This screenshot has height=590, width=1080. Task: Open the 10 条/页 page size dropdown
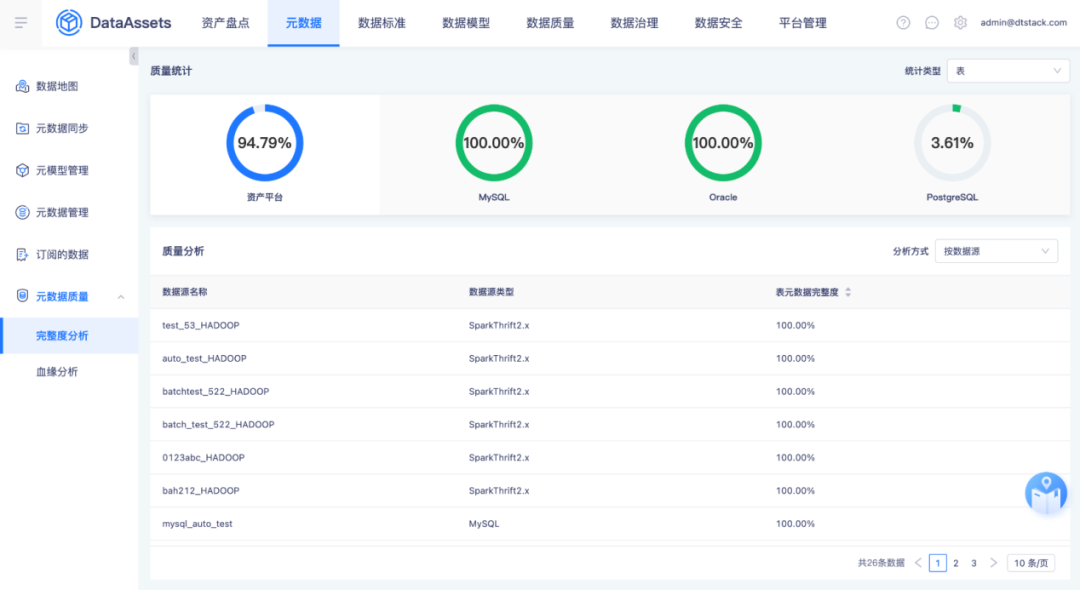click(x=1031, y=562)
